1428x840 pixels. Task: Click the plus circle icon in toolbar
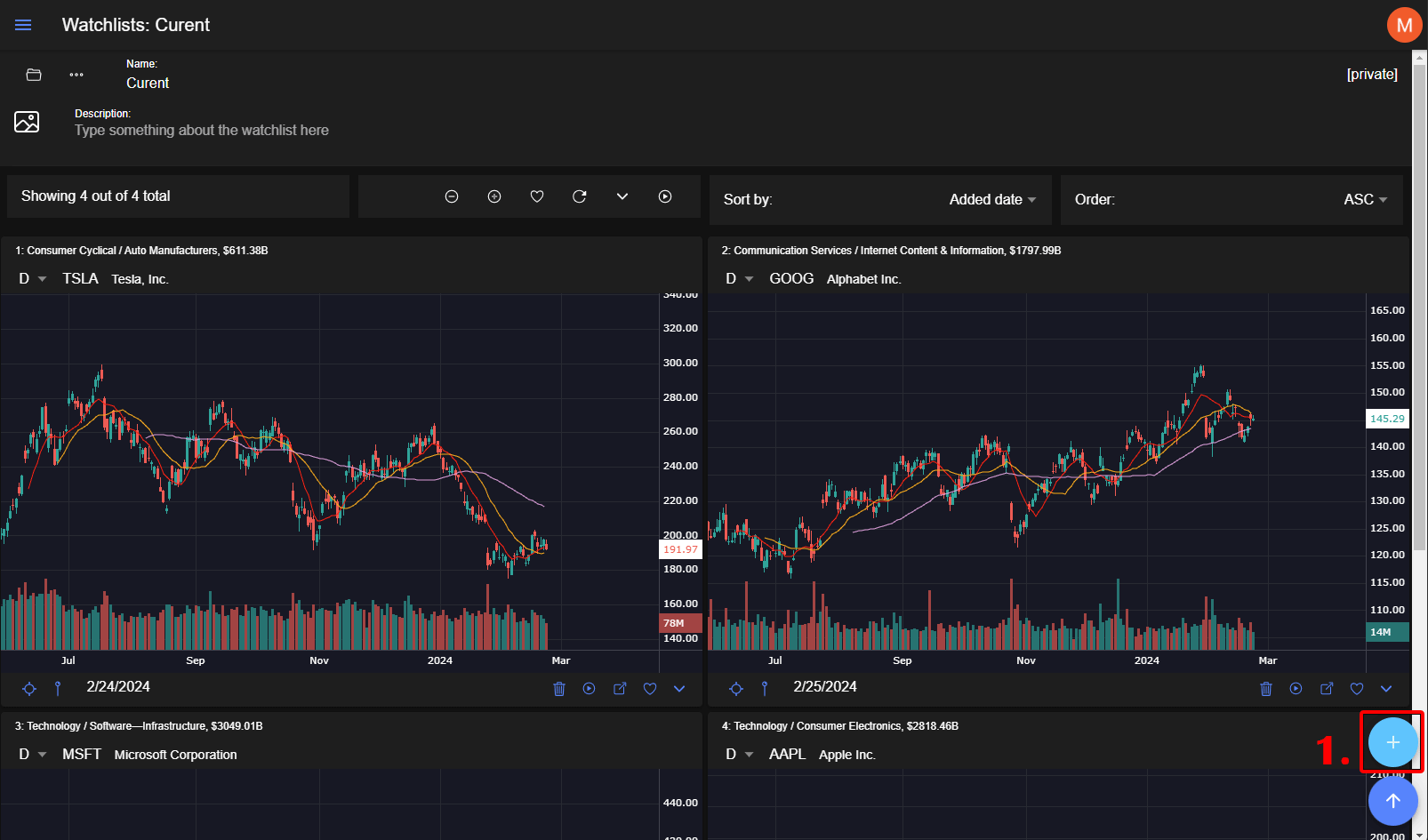pos(494,196)
